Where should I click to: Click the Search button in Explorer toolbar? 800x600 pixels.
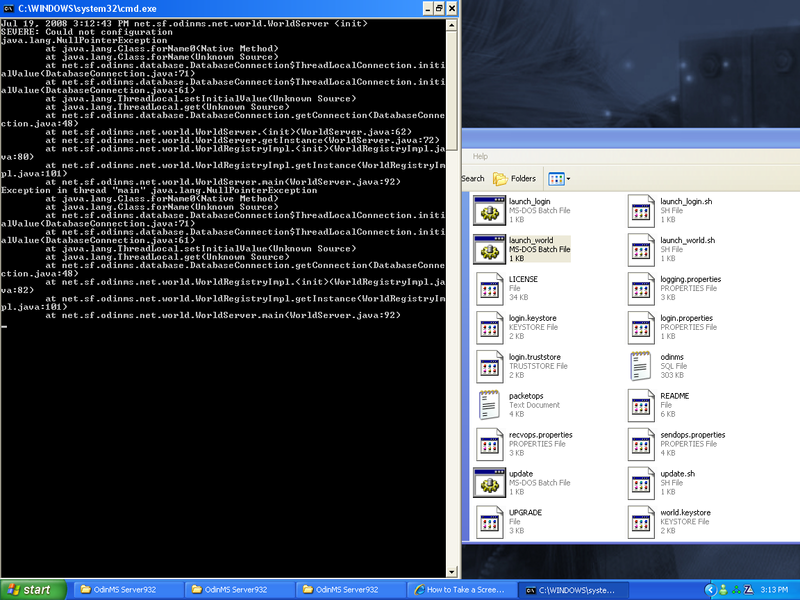tap(473, 179)
